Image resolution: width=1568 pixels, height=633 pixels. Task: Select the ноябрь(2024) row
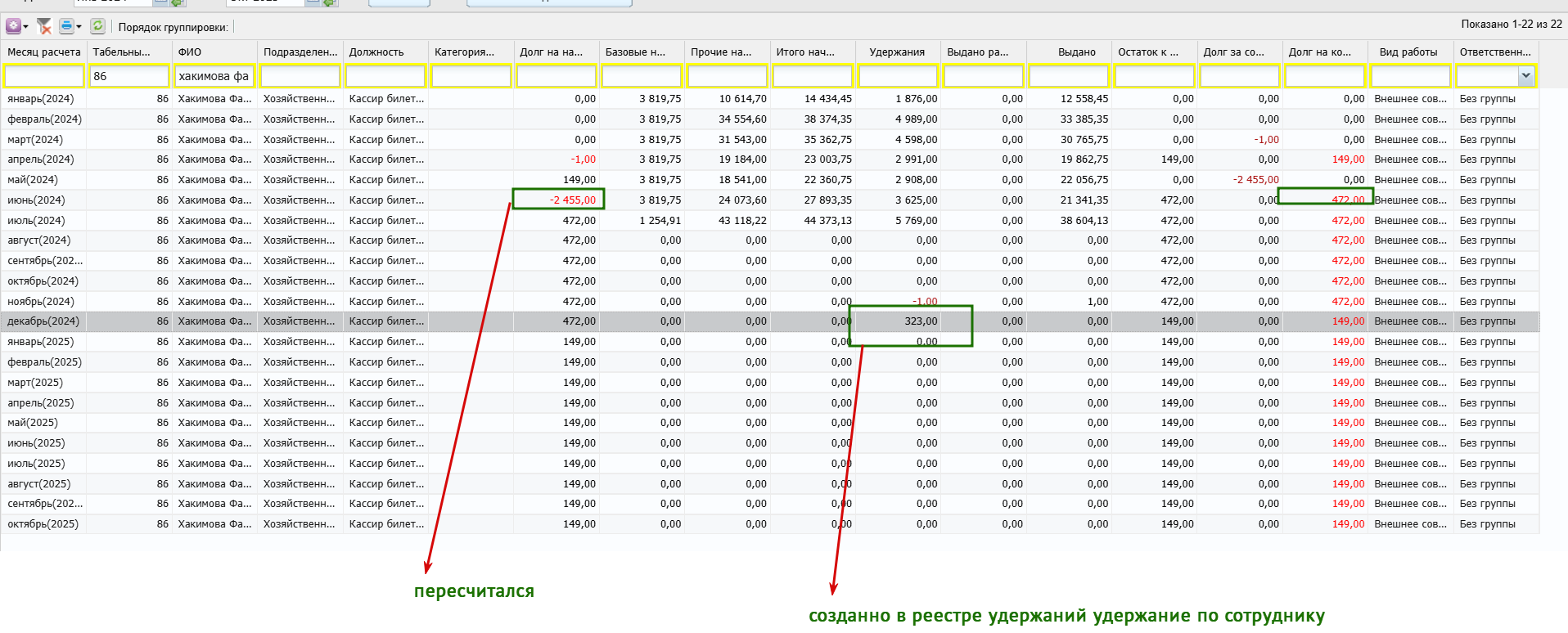(770, 302)
